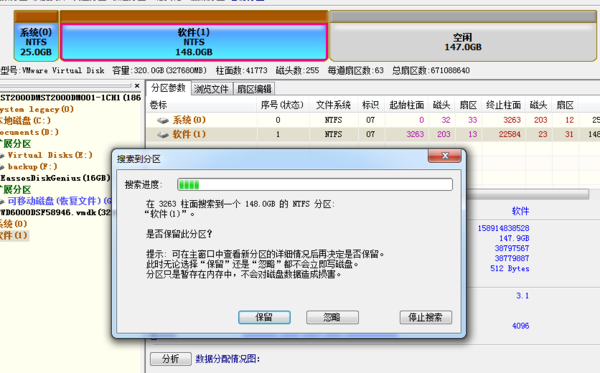Close the 搜索到分区 dialog

click(445, 156)
